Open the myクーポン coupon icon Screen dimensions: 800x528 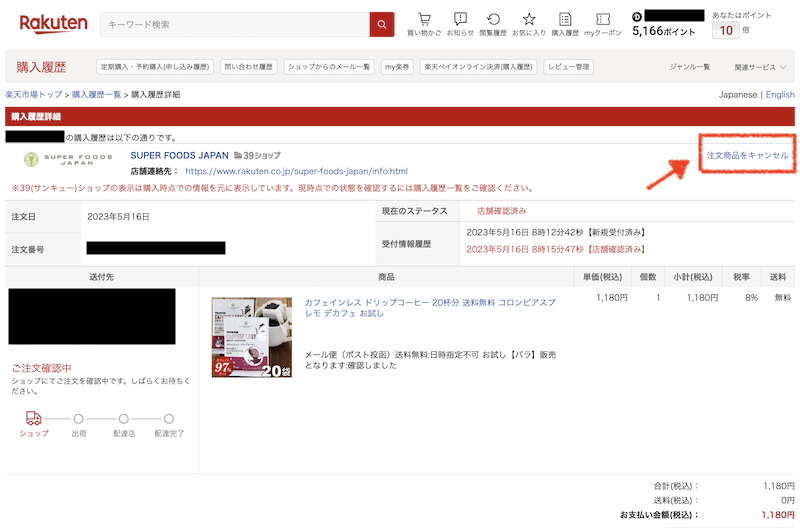coord(603,24)
